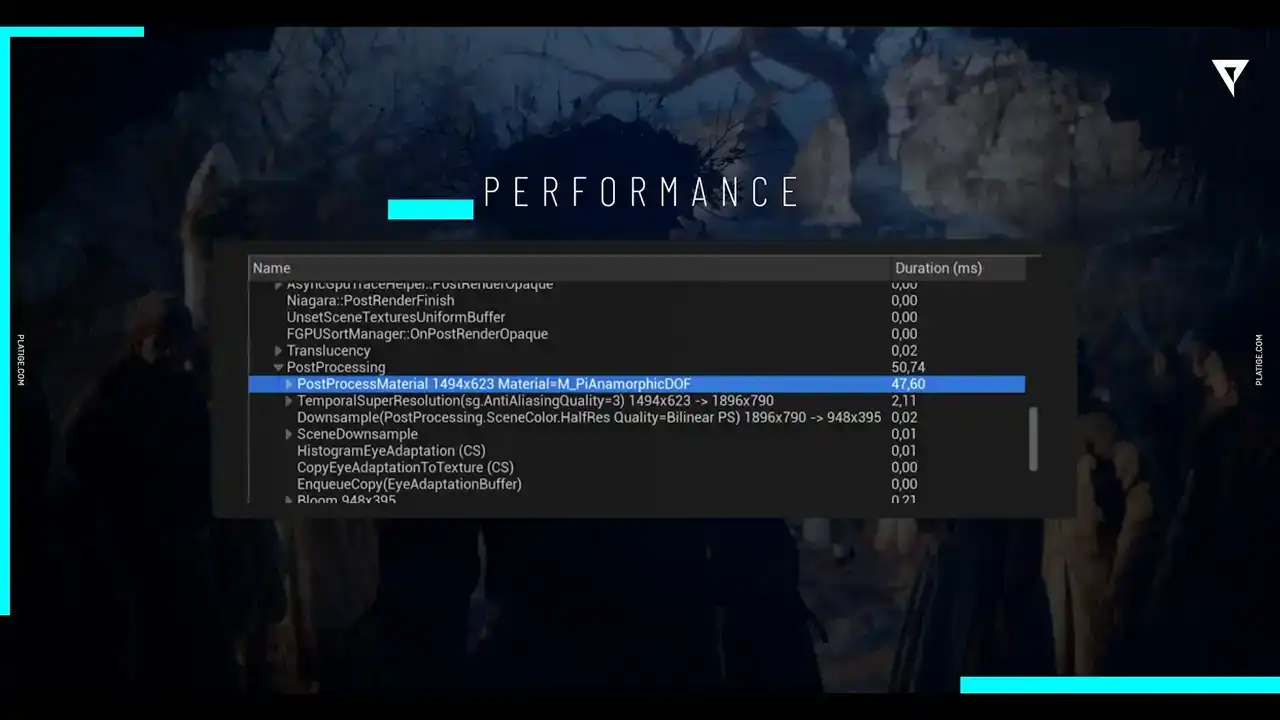Select the Downsample PostProcessing.SceneColor.HalfRes row
The width and height of the screenshot is (1280, 720).
(588, 418)
